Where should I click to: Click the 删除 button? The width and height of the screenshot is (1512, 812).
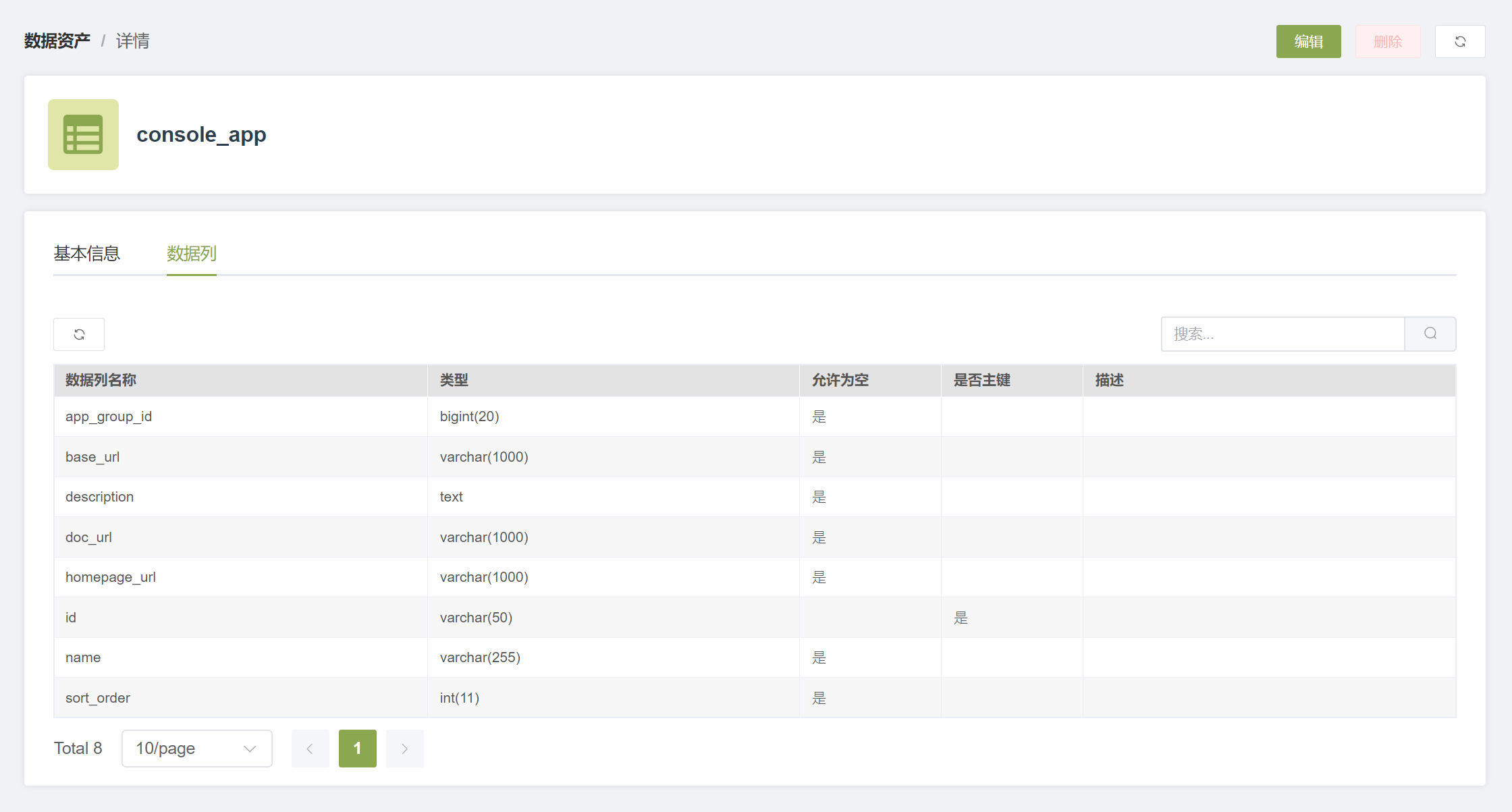1388,42
